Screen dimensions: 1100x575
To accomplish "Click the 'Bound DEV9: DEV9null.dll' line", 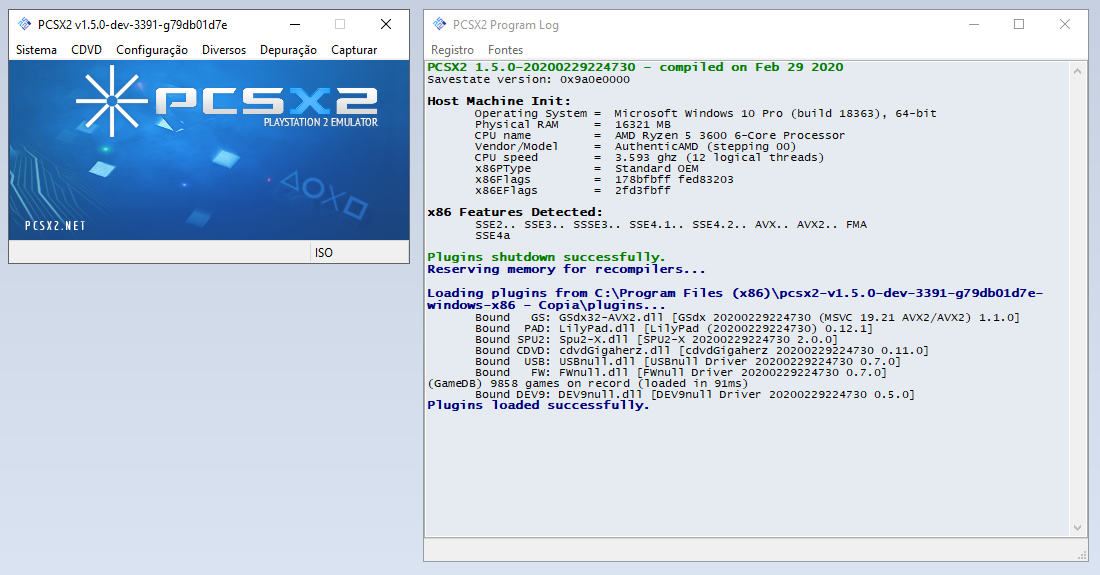I will click(x=695, y=395).
